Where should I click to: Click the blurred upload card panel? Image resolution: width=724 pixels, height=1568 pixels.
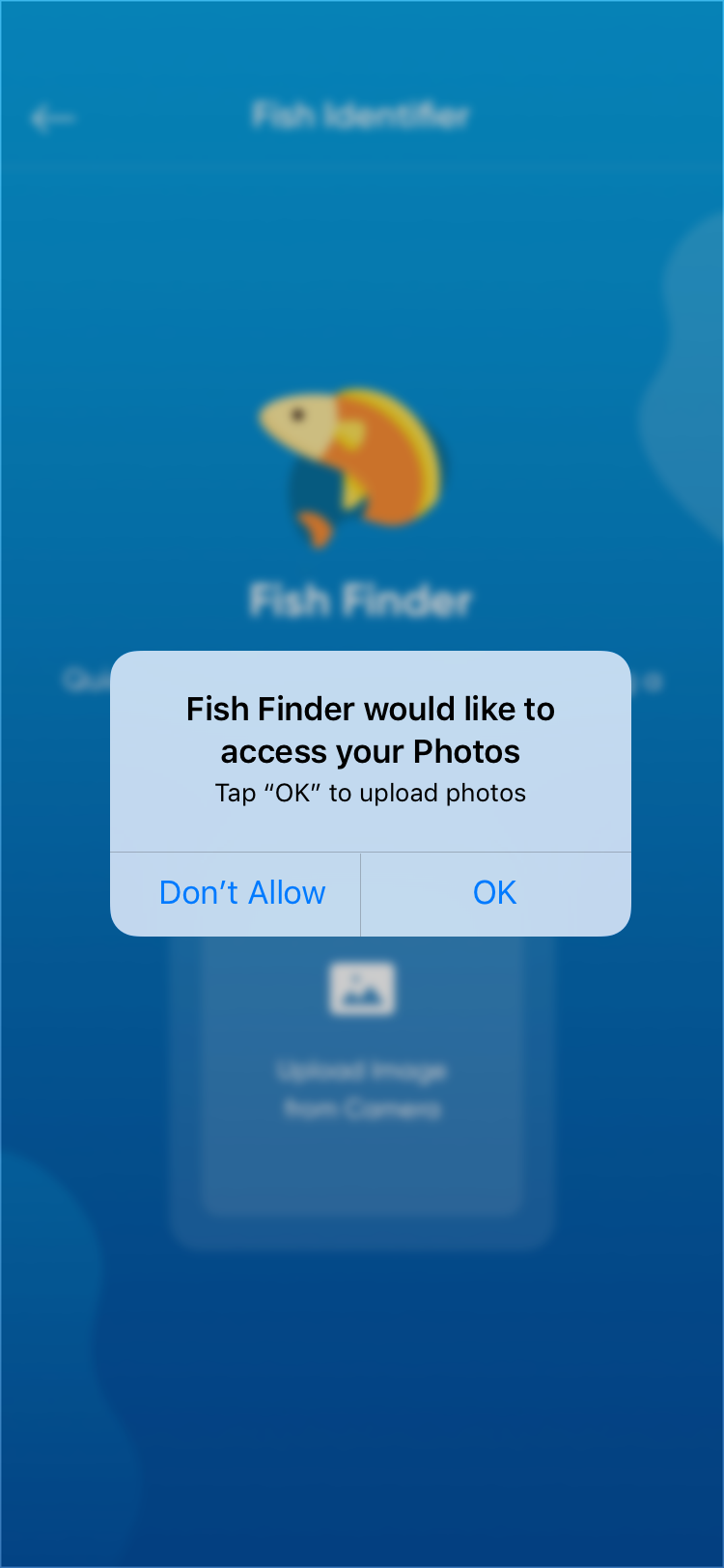pyautogui.click(x=362, y=1091)
